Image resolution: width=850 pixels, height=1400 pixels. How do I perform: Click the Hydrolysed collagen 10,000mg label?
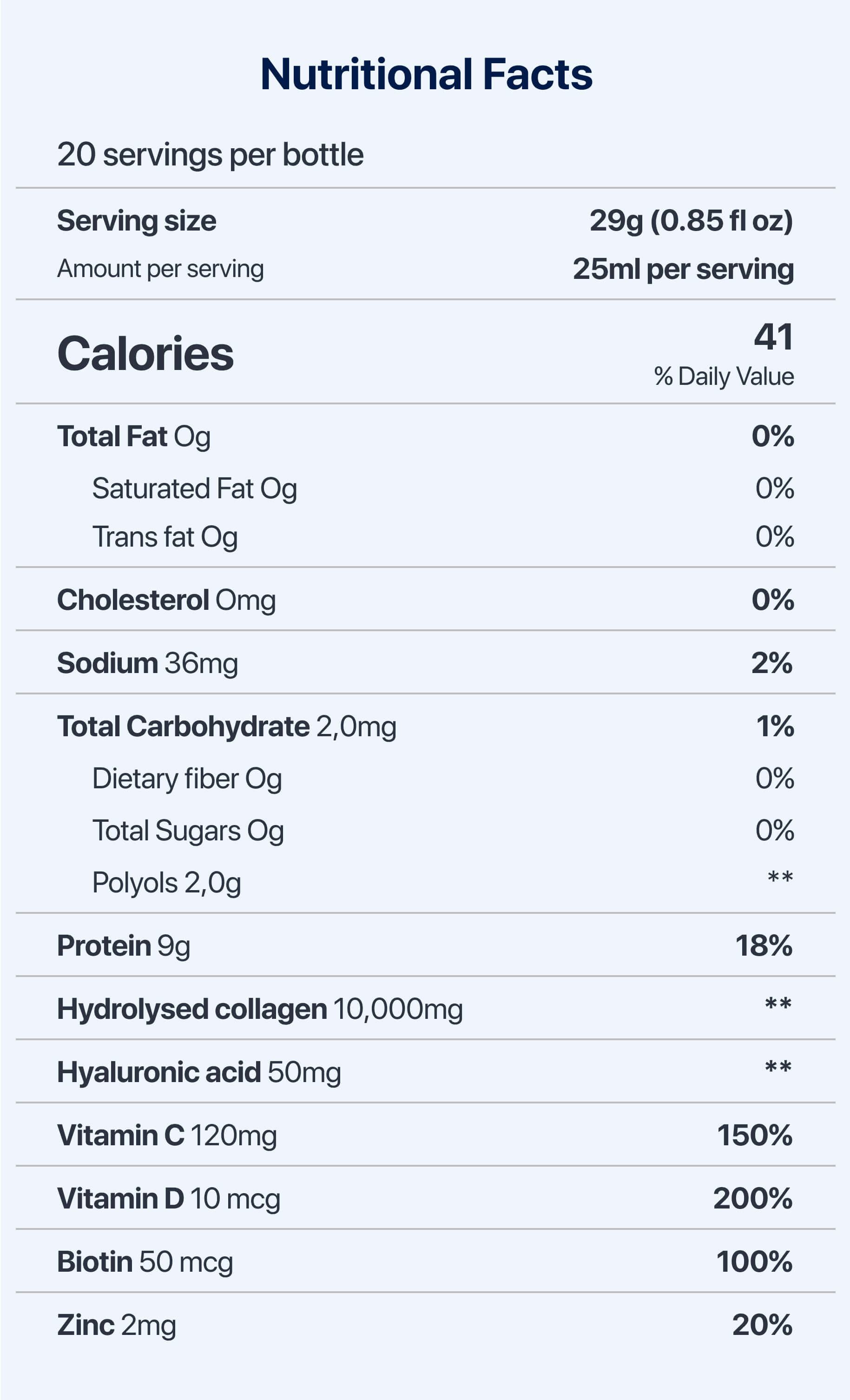[x=260, y=1009]
